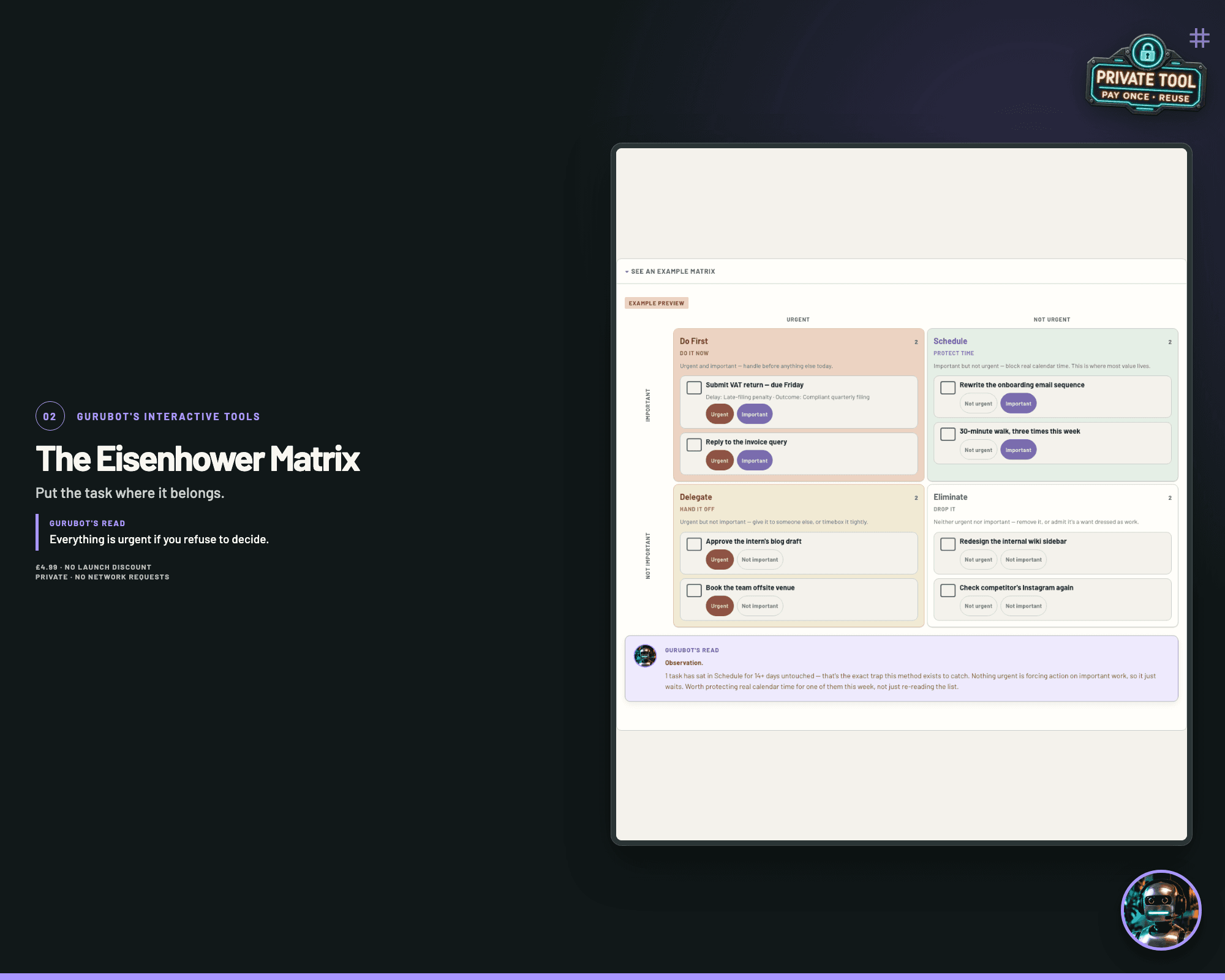The width and height of the screenshot is (1225, 980).
Task: Click the hash grid icon top right
Action: (1199, 38)
